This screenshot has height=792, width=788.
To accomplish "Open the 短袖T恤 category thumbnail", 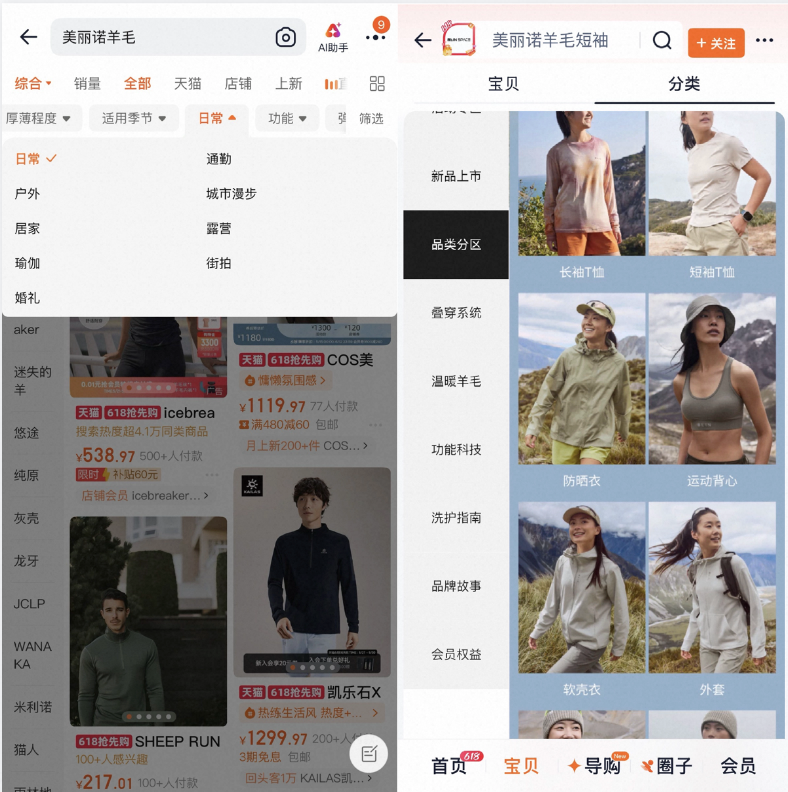I will (x=712, y=184).
